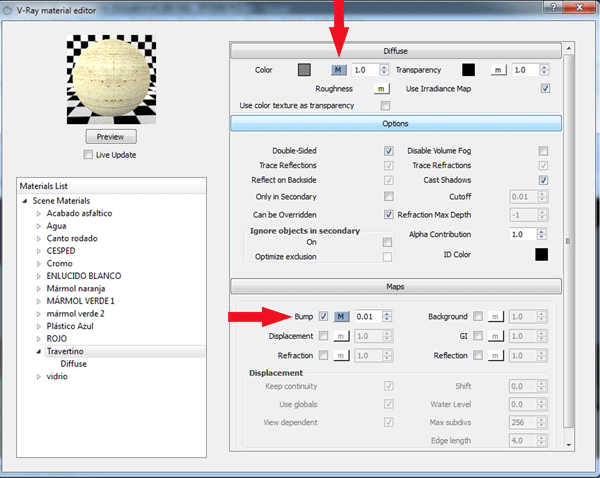The image size is (600, 478).
Task: Uncheck the Double-Sided option
Action: click(388, 151)
